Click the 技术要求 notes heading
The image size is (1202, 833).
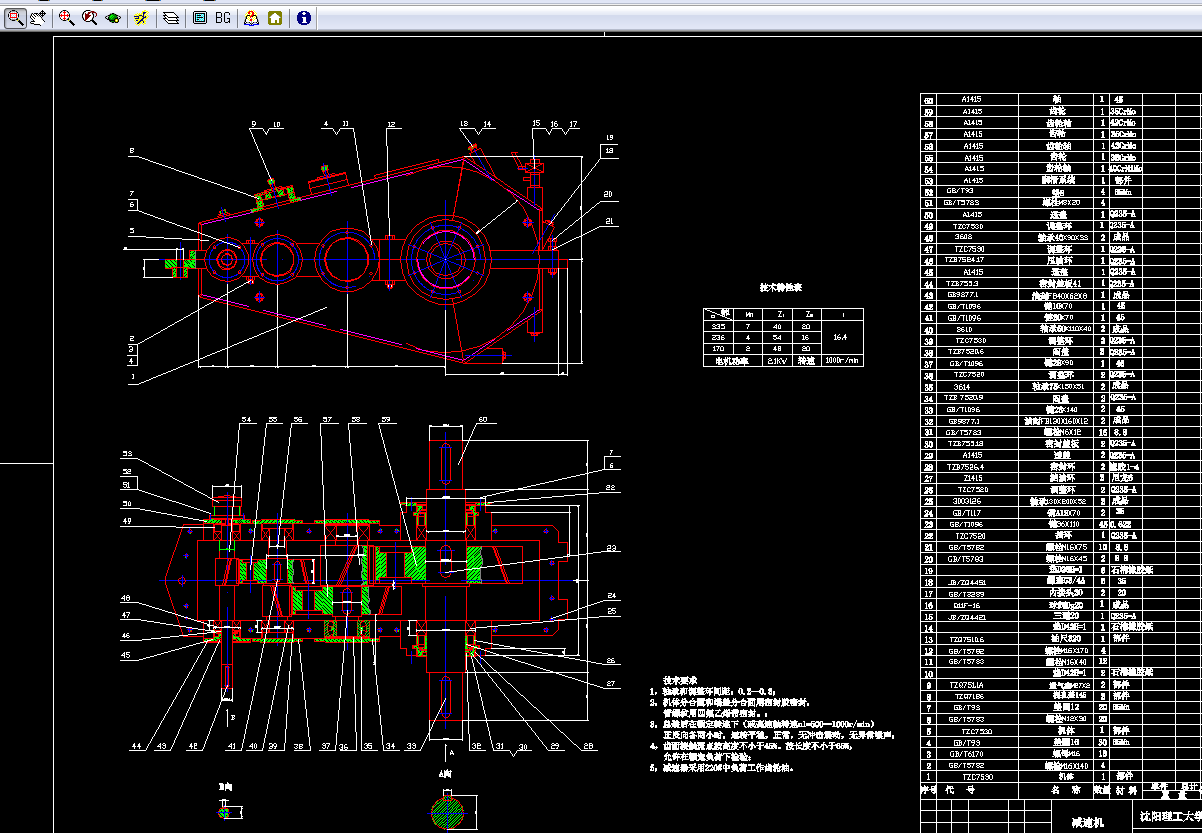pos(679,679)
